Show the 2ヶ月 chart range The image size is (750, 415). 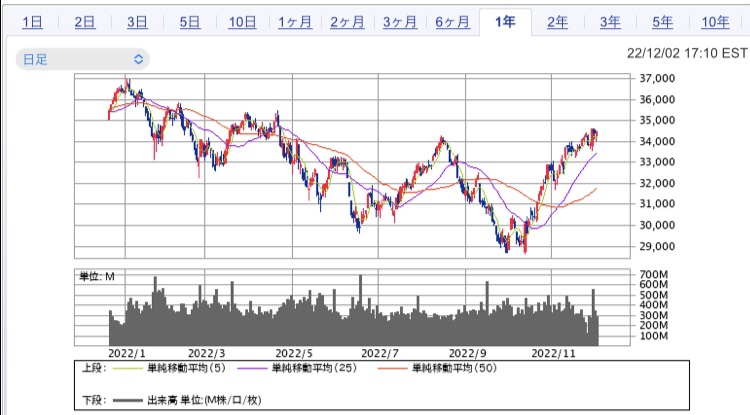pos(347,22)
